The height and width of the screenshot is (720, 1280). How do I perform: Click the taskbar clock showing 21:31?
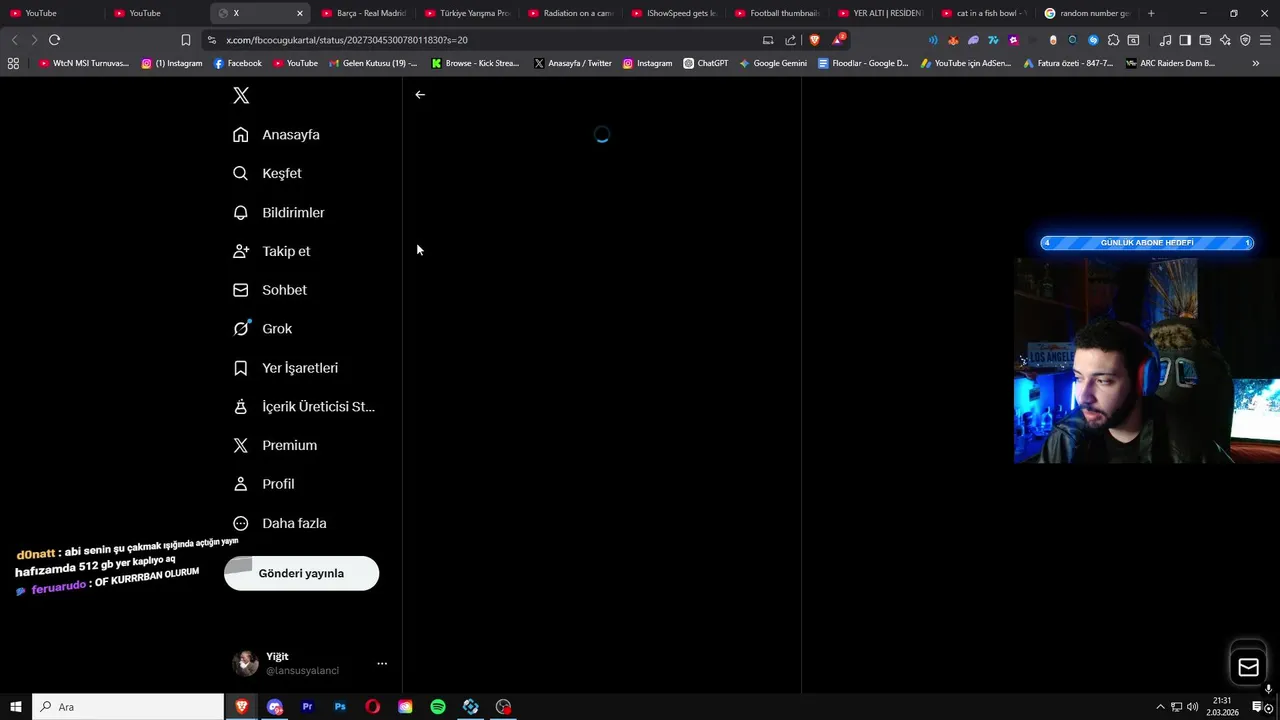[1222, 707]
